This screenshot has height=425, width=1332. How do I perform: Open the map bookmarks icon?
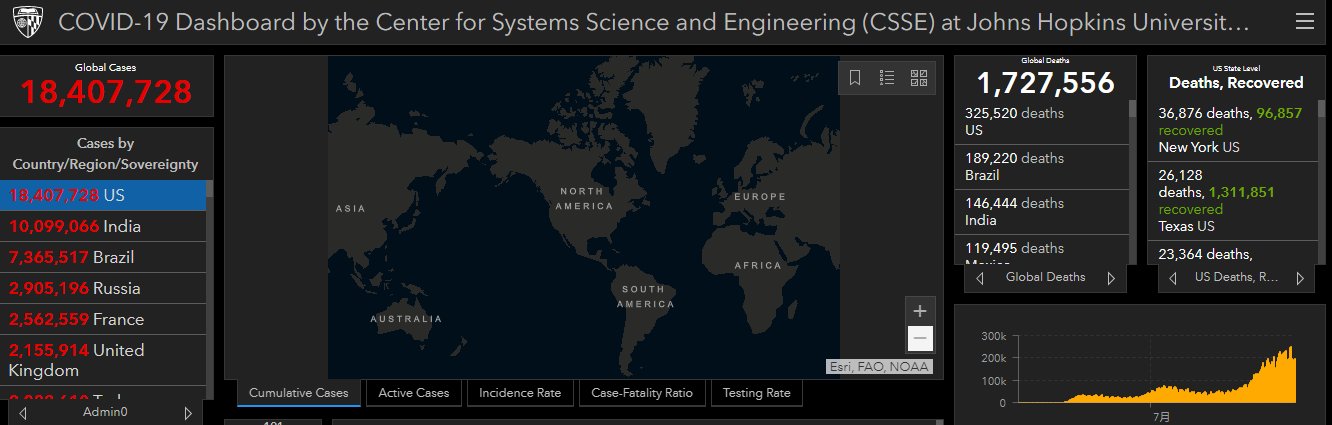pyautogui.click(x=855, y=77)
